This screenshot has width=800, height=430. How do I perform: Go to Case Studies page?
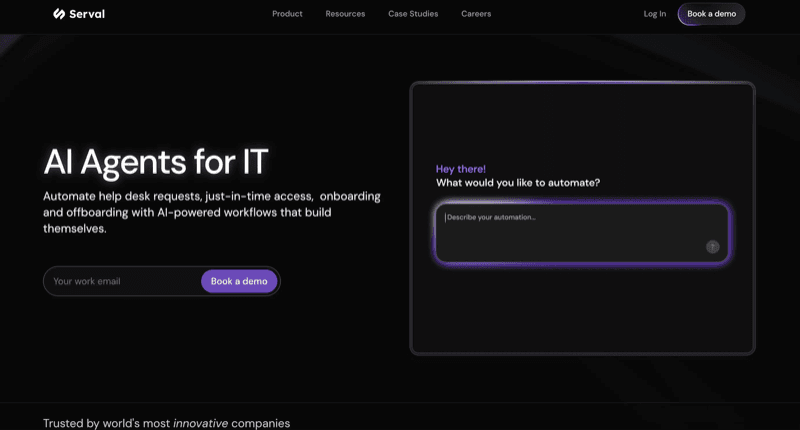[x=413, y=14]
